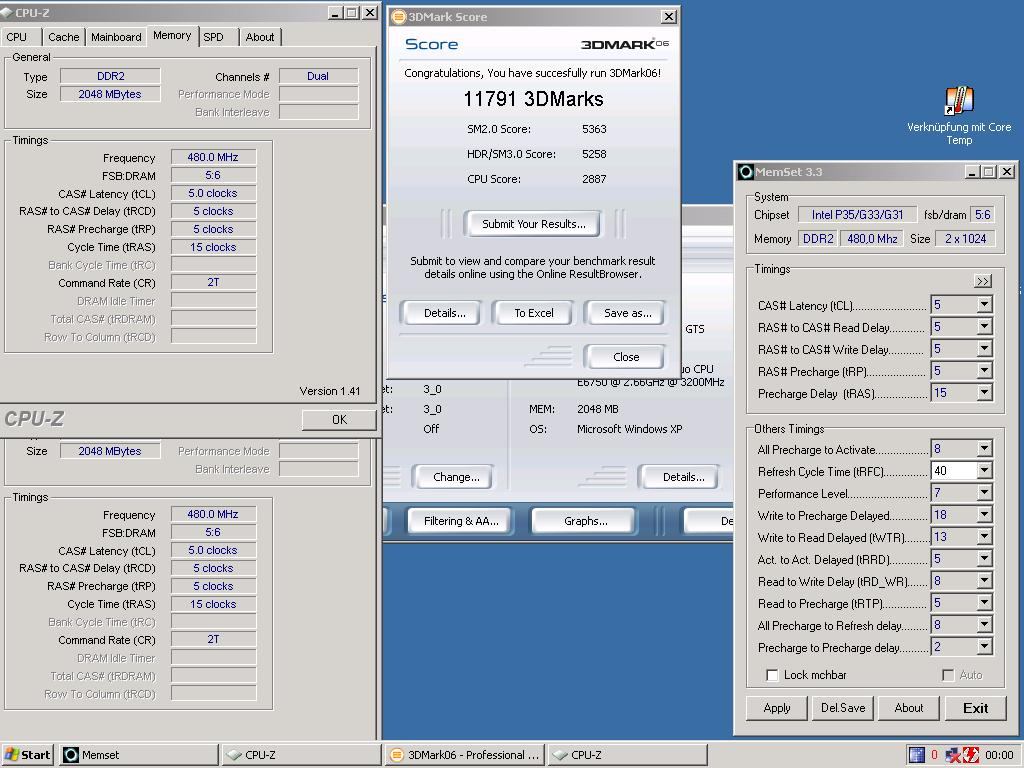Expand the Read to Write Delay (tRD_WR) dropdown

(x=984, y=581)
